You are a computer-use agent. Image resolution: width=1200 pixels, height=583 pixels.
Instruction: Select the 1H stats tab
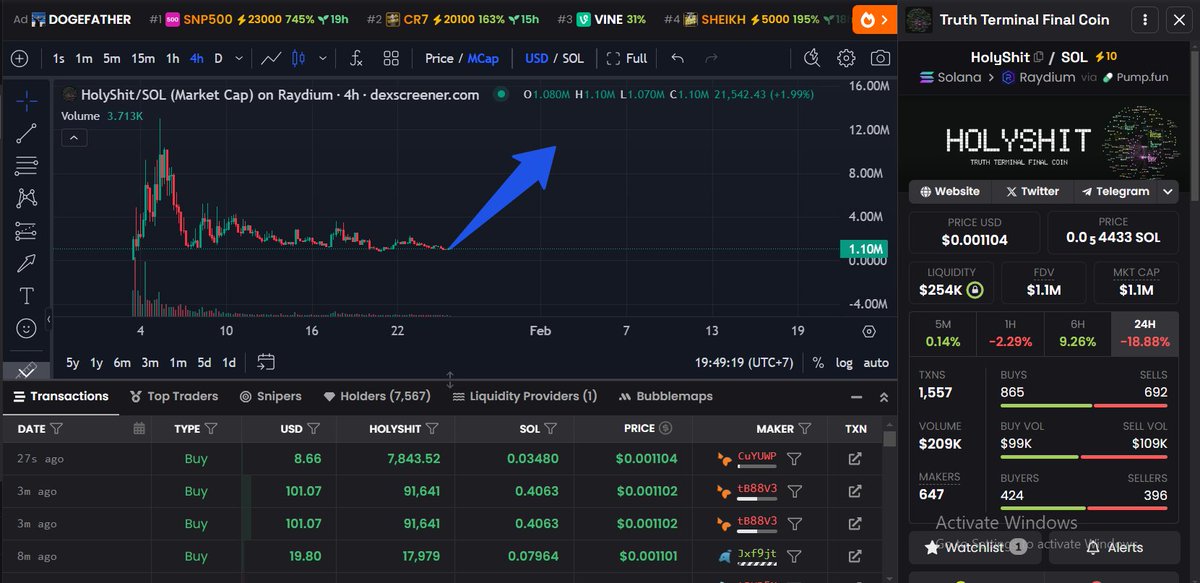[1010, 332]
